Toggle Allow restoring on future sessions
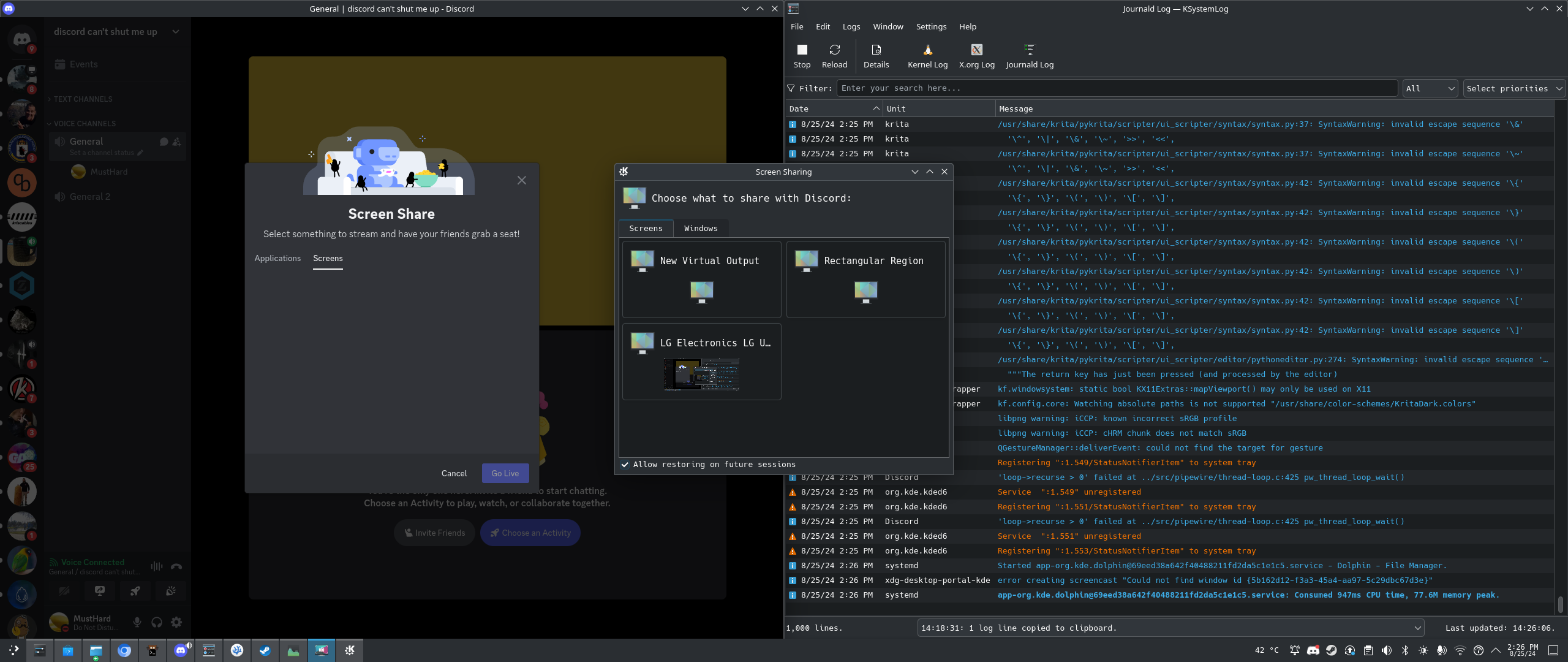The height and width of the screenshot is (662, 1568). pyautogui.click(x=708, y=465)
